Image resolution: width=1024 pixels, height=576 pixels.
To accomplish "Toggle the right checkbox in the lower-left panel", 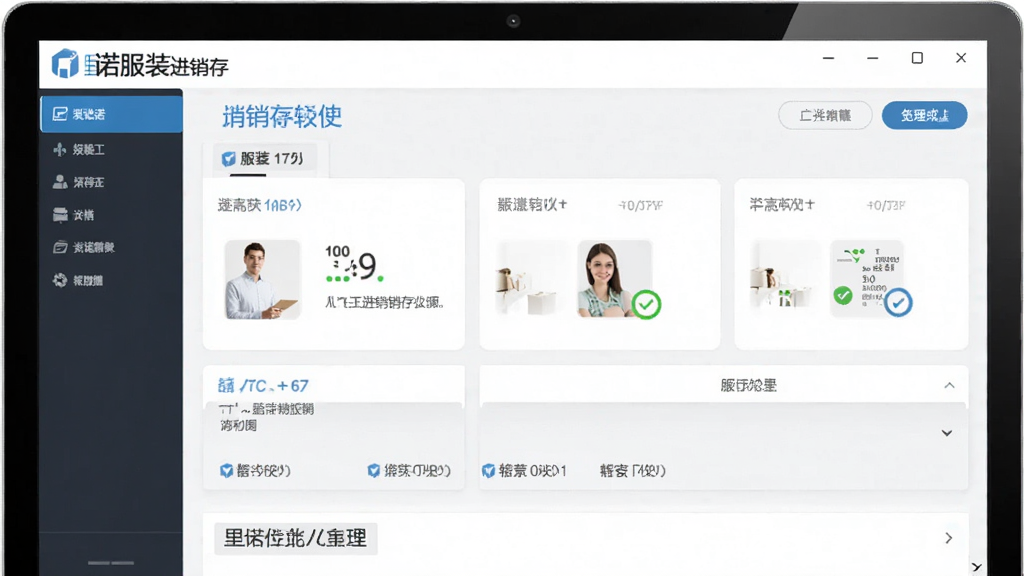I will tap(374, 471).
